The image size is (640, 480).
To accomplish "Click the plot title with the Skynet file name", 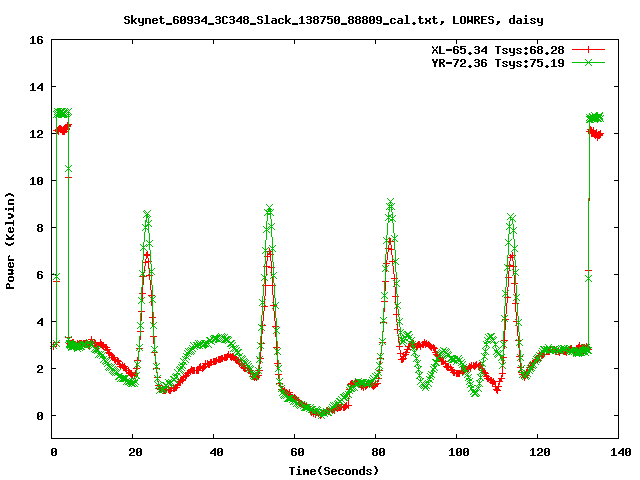I will click(x=333, y=20).
